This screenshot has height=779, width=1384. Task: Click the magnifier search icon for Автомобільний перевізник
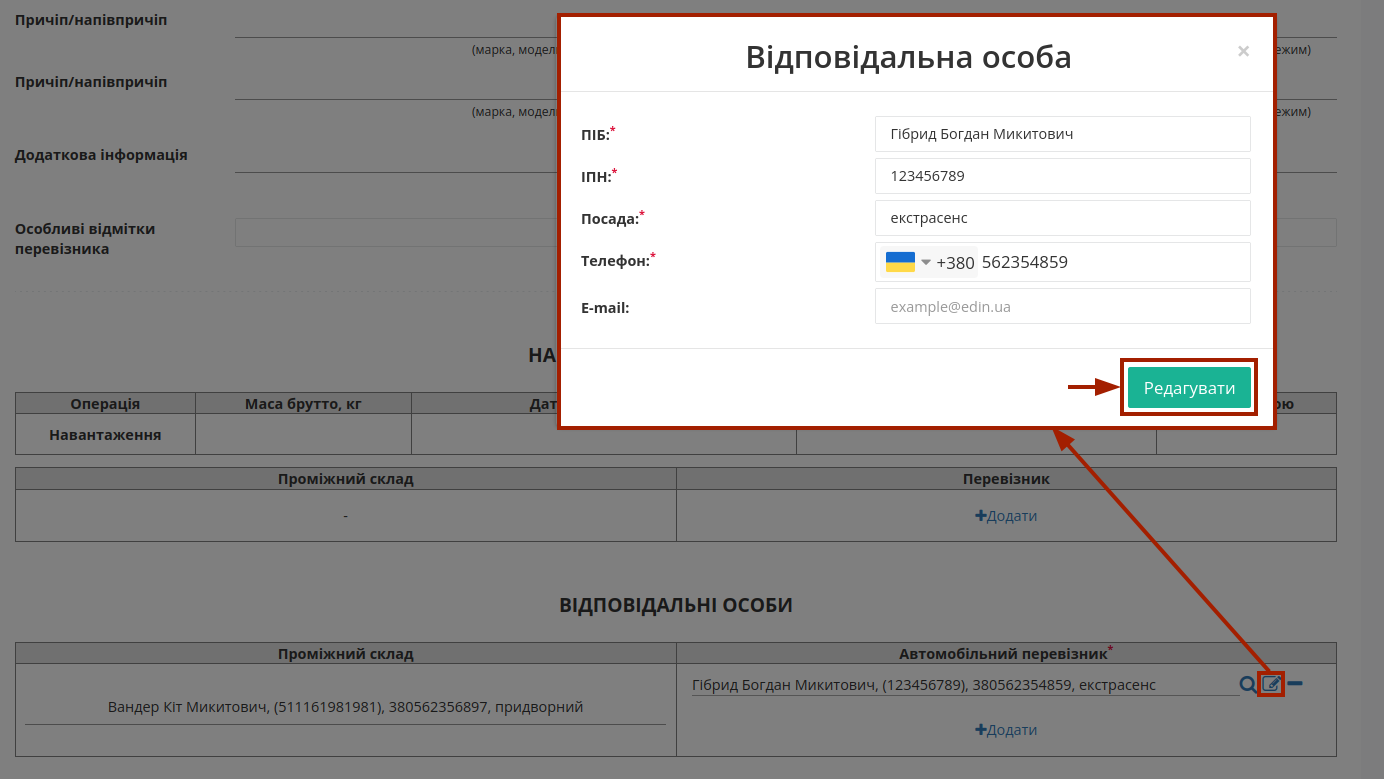click(1247, 685)
